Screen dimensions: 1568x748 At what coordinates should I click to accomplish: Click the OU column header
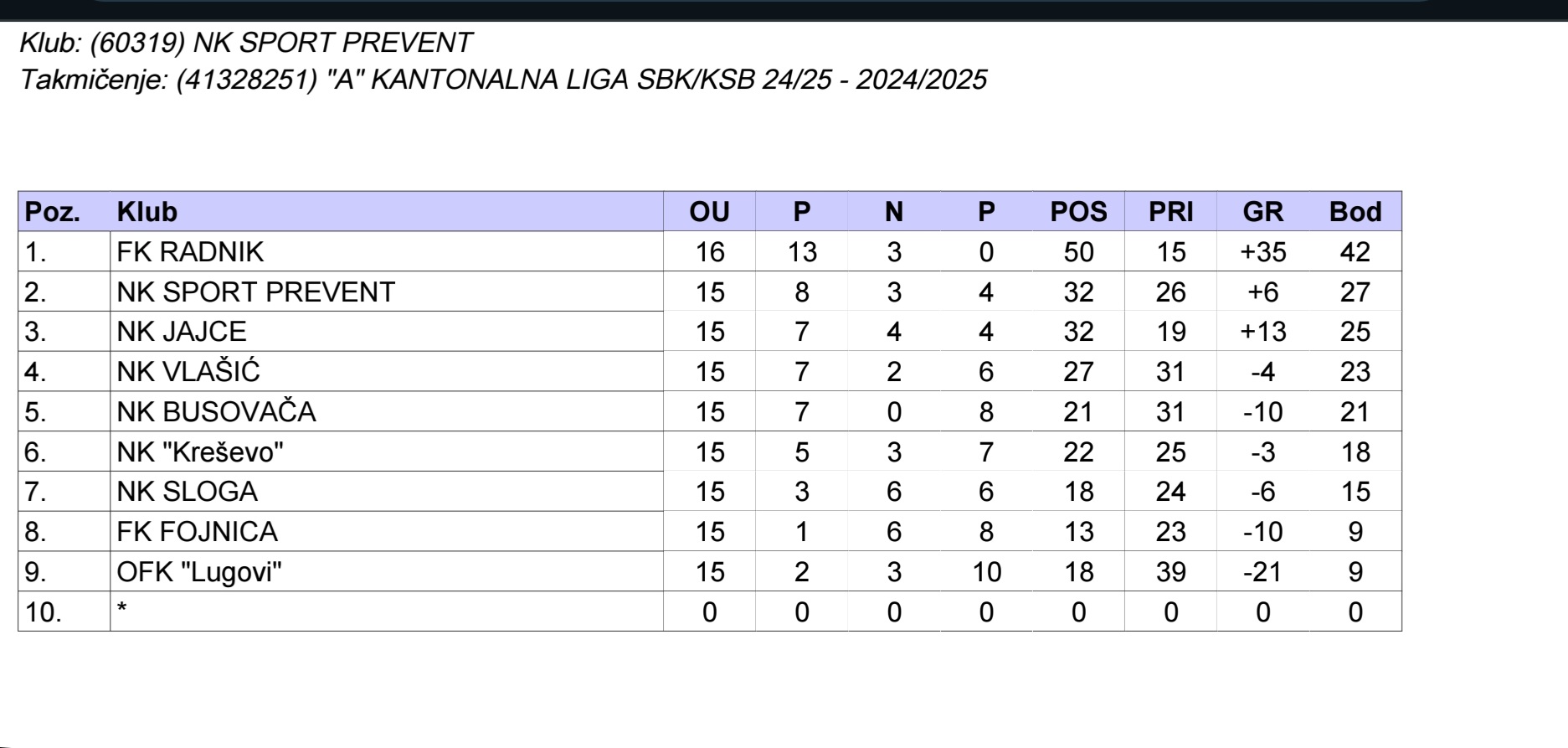[x=709, y=212]
